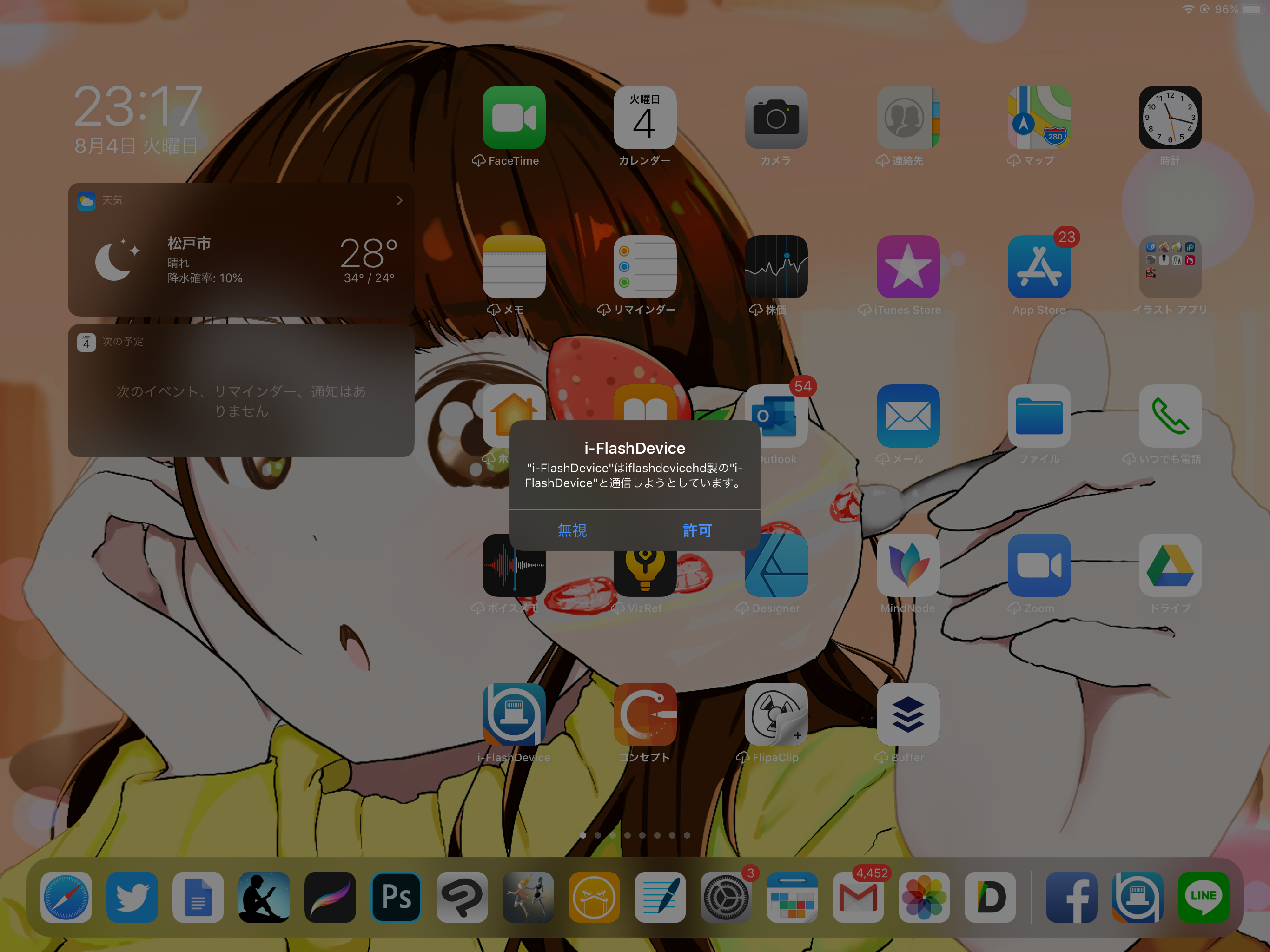Open the Buffer app

pyautogui.click(x=908, y=714)
